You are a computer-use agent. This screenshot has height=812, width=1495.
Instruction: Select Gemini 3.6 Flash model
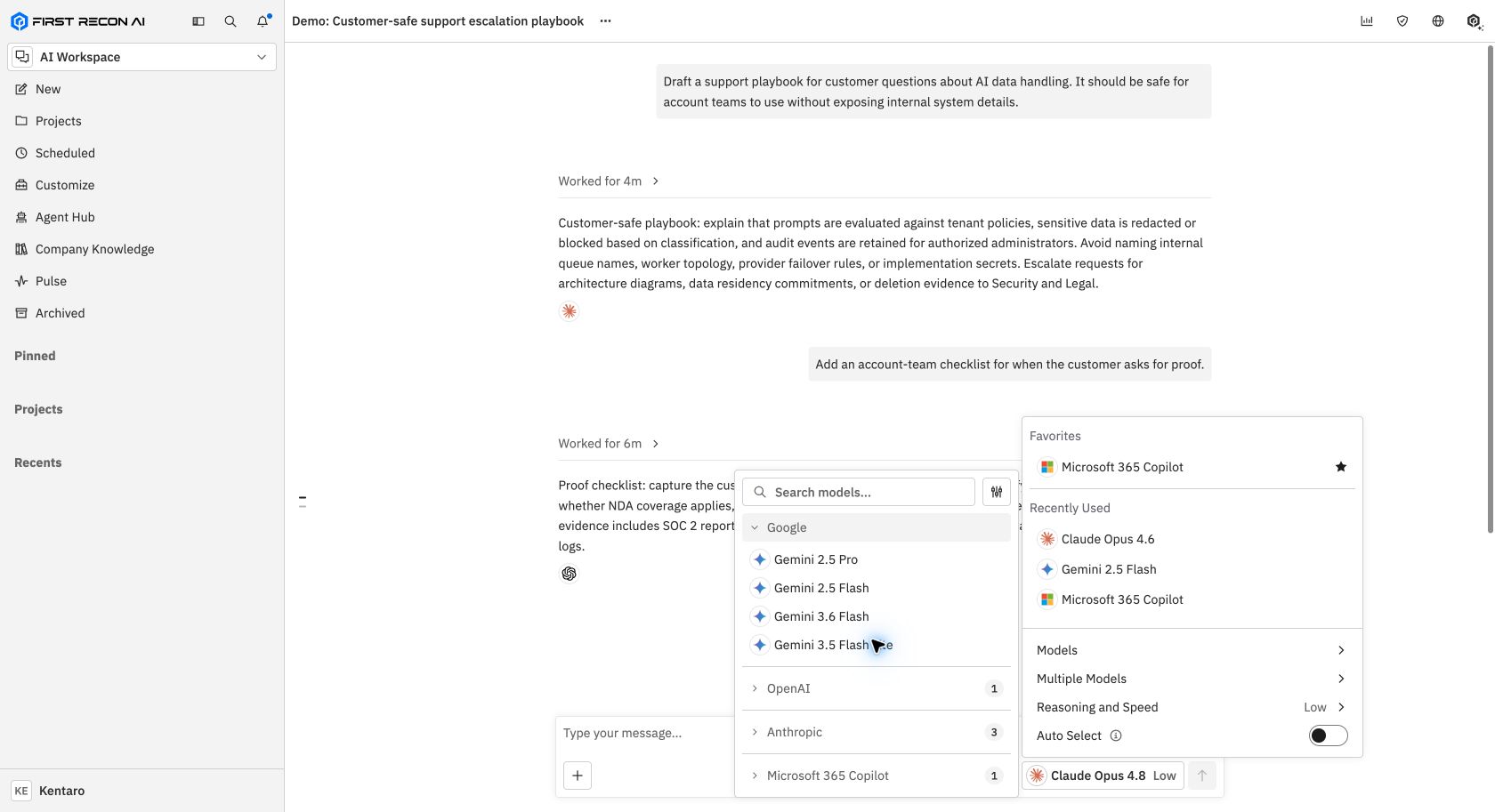tap(877, 616)
